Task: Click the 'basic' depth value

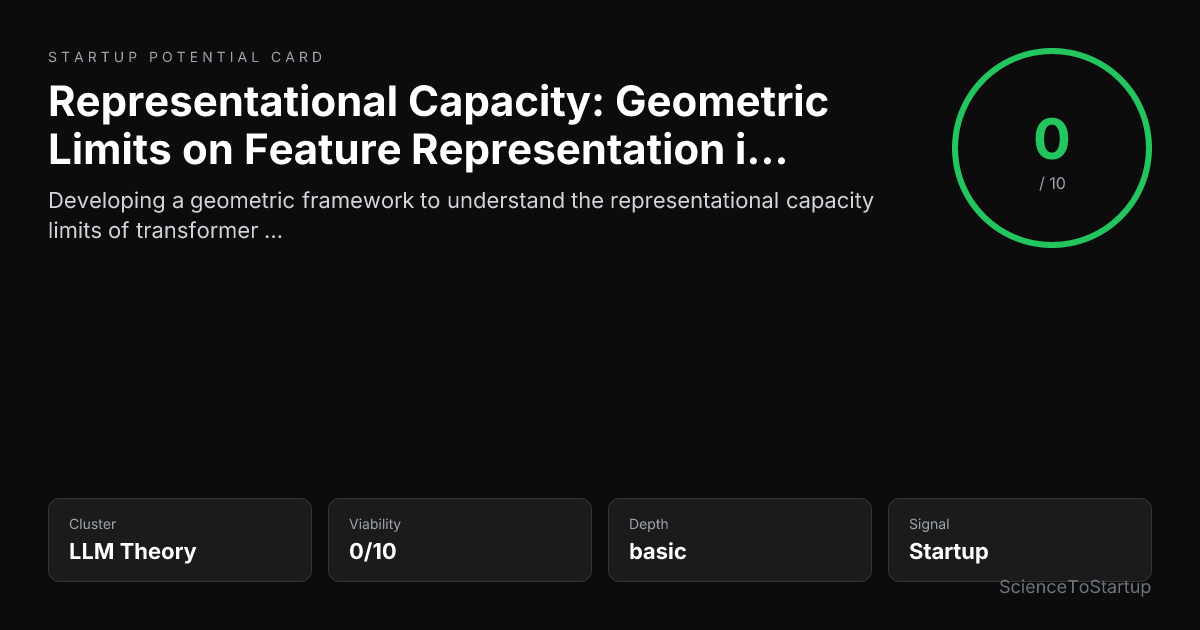Action: tap(657, 551)
